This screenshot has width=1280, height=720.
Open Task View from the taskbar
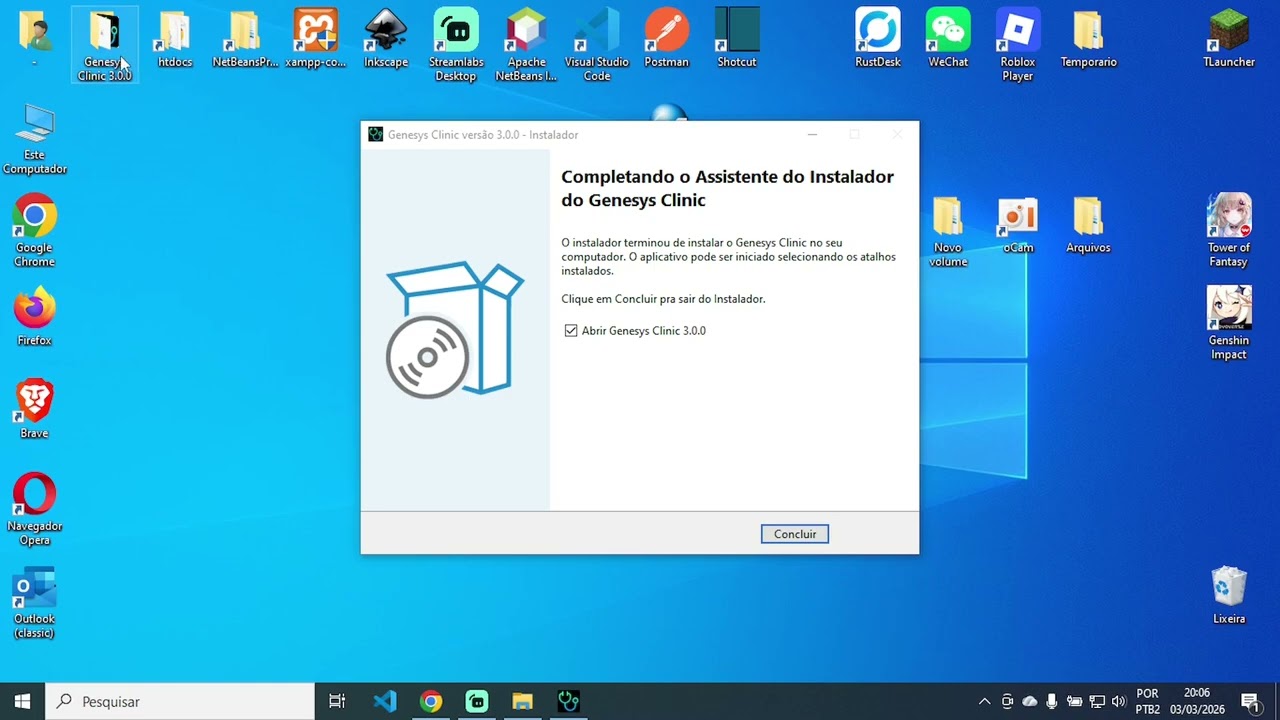click(337, 702)
